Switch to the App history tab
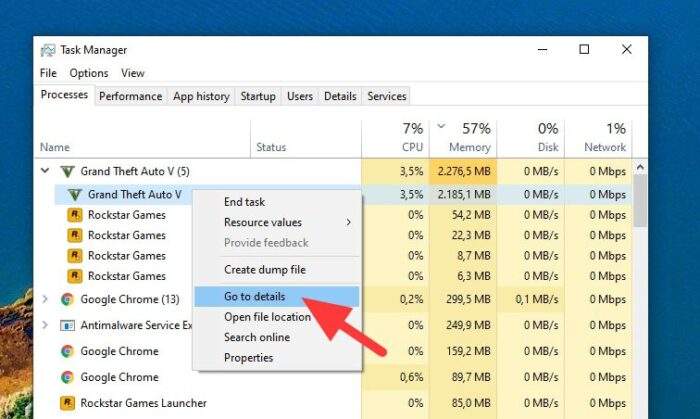Screen dimensions: 700x419 (201, 96)
